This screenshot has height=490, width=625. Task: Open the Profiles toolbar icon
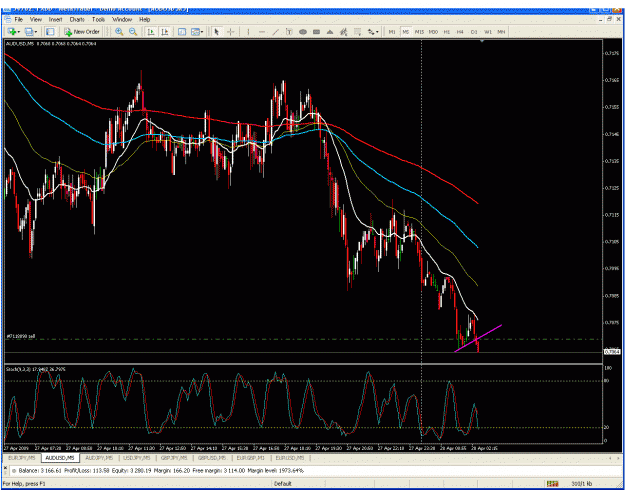click(28, 32)
